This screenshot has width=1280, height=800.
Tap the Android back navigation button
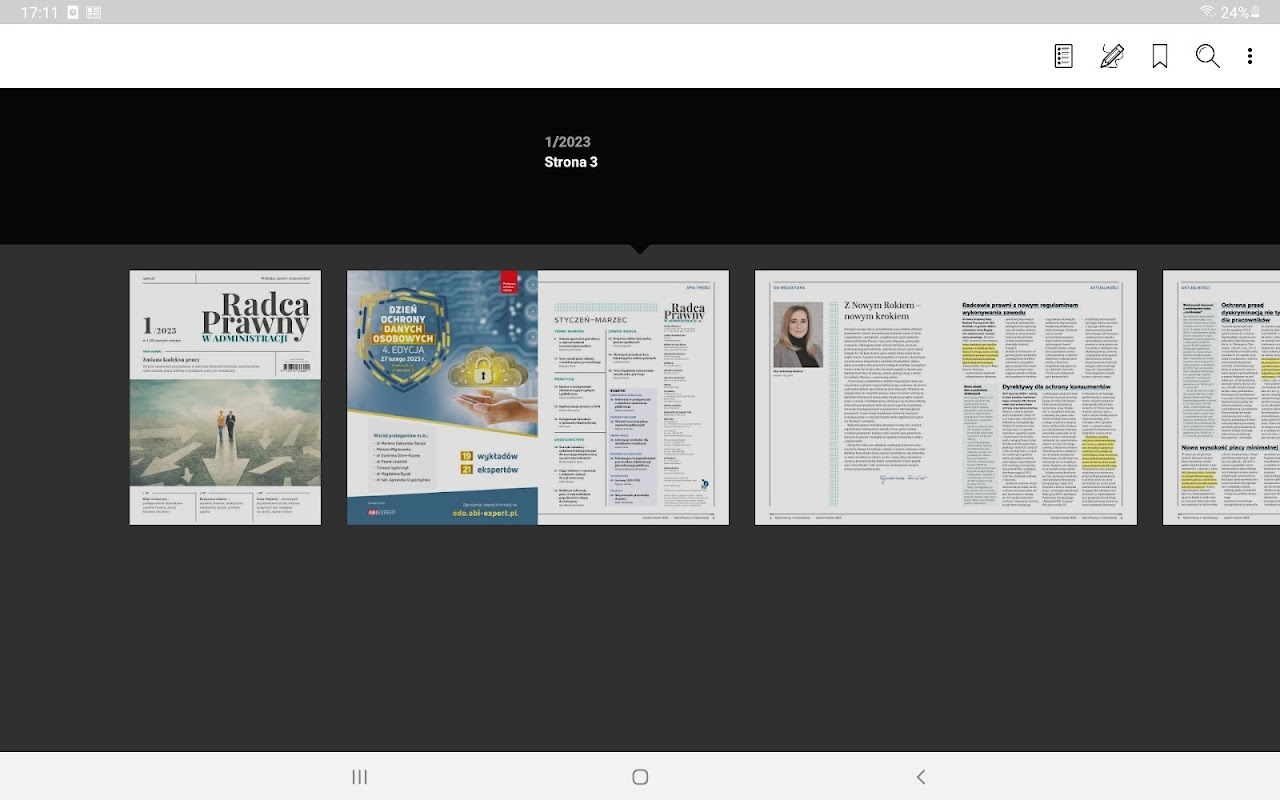tap(921, 777)
